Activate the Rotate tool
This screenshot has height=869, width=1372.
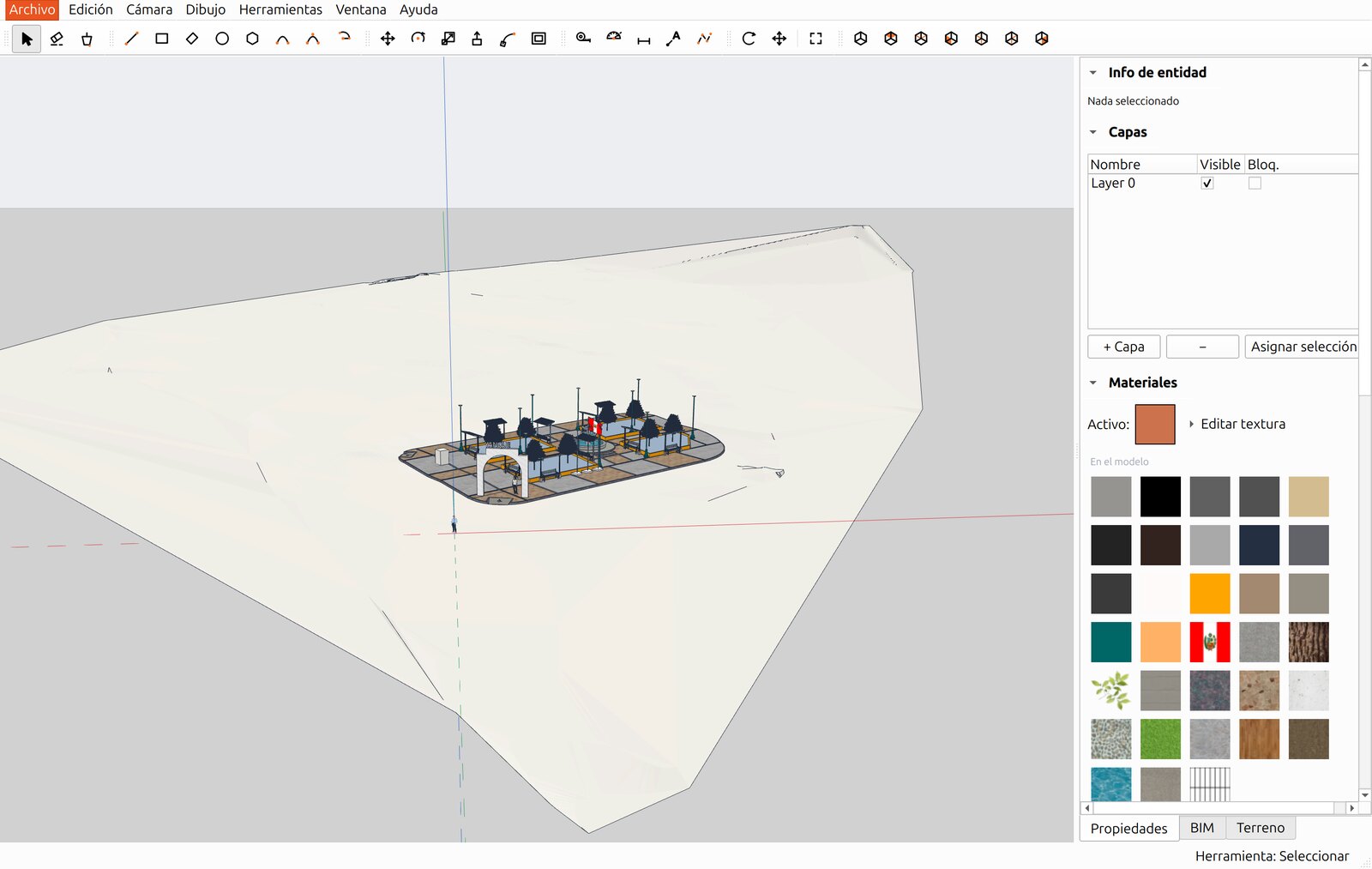(418, 39)
